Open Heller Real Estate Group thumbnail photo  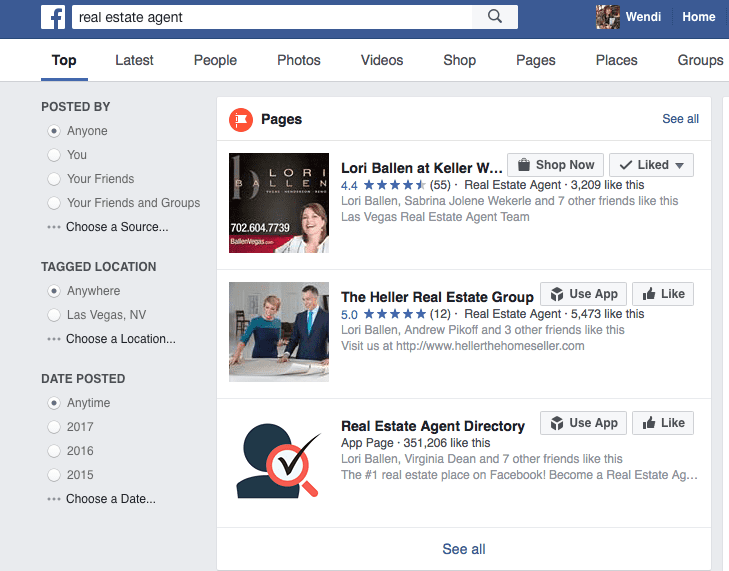(x=279, y=332)
